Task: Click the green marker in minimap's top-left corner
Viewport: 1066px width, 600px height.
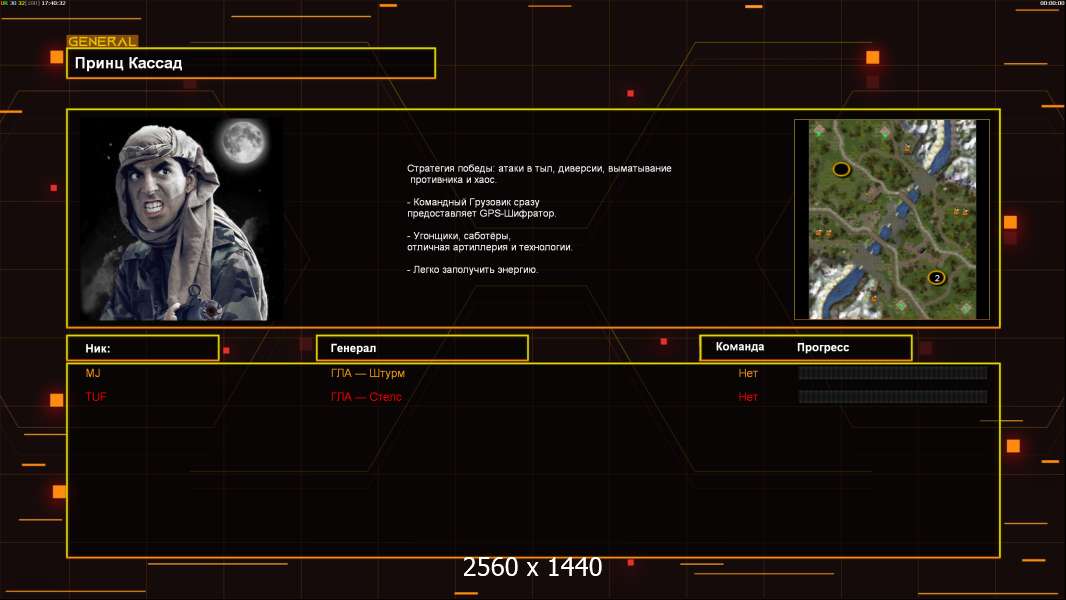Action: pos(819,132)
